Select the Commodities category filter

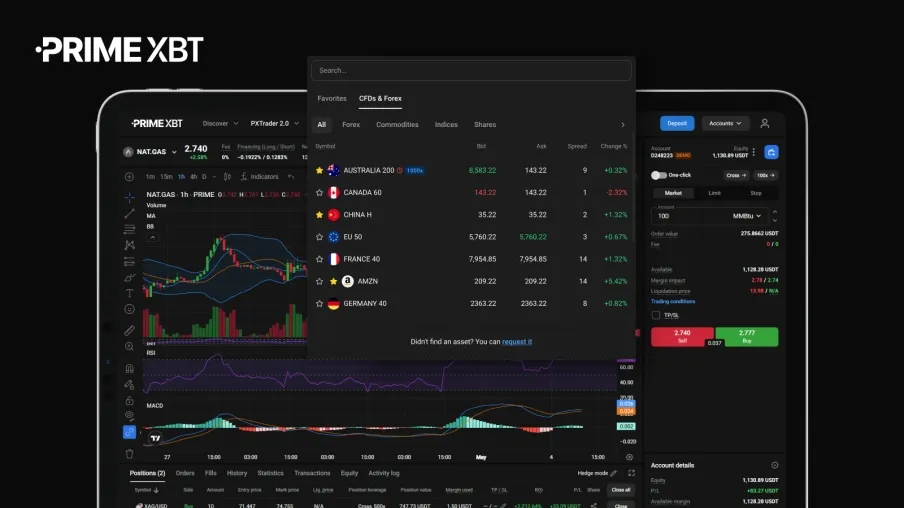(x=397, y=125)
